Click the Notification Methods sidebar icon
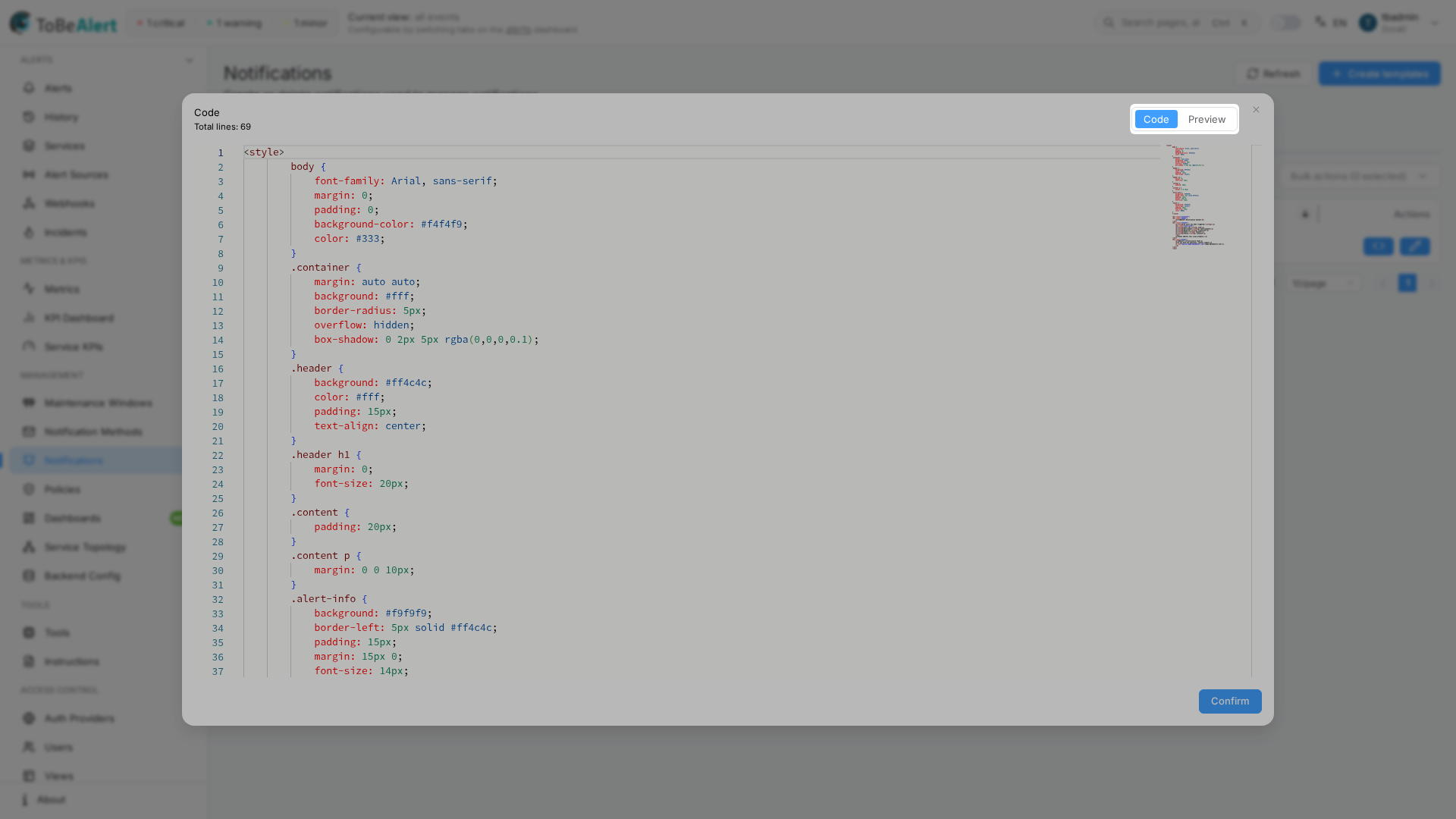 (29, 431)
